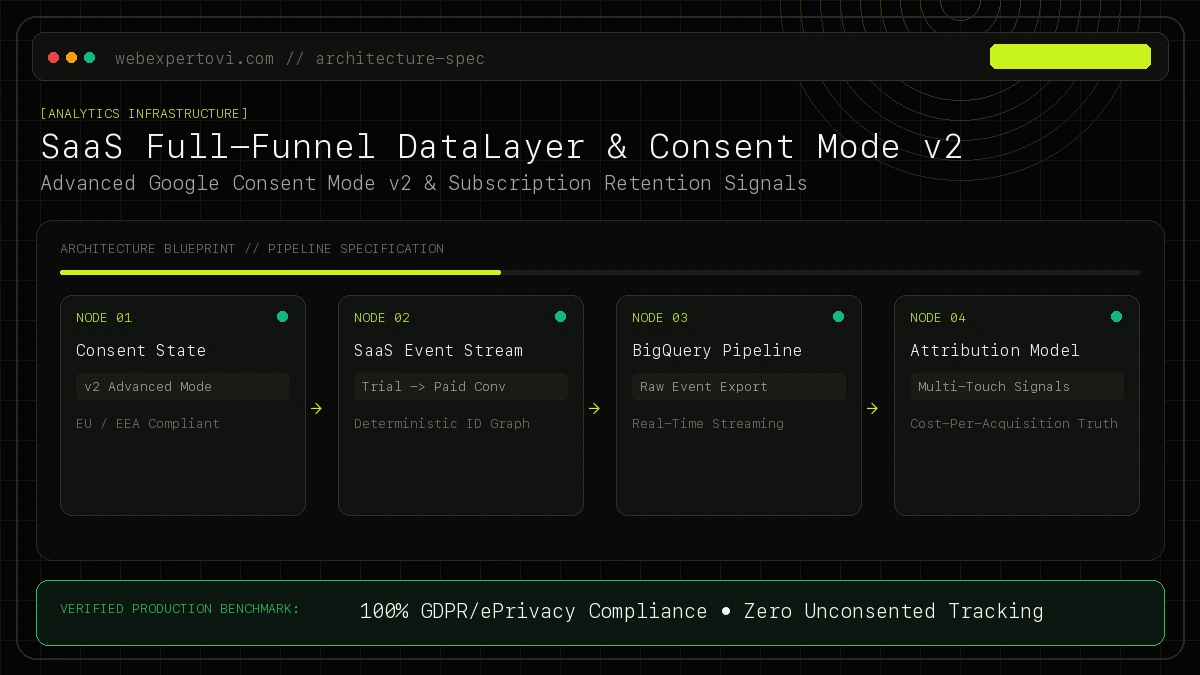
Task: Click the webexpertovi.com // architecture-spec address text
Action: point(300,58)
